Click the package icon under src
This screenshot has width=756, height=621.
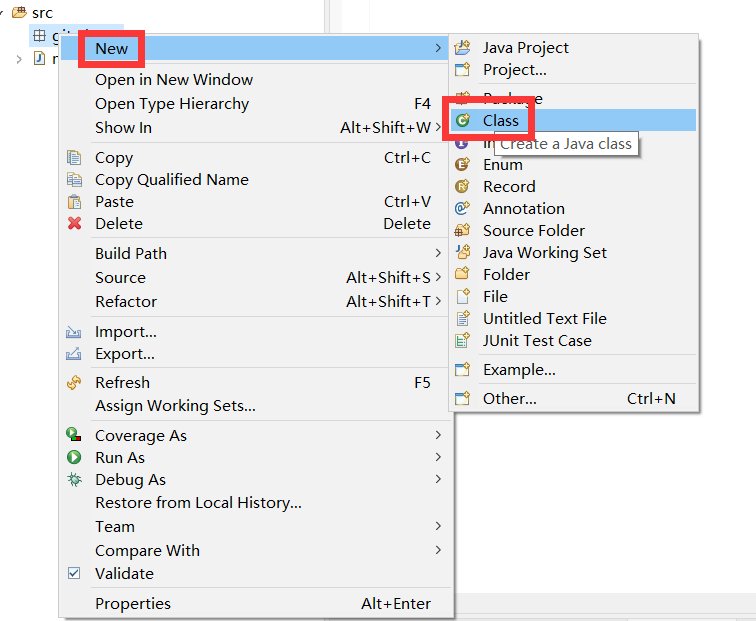click(x=39, y=35)
